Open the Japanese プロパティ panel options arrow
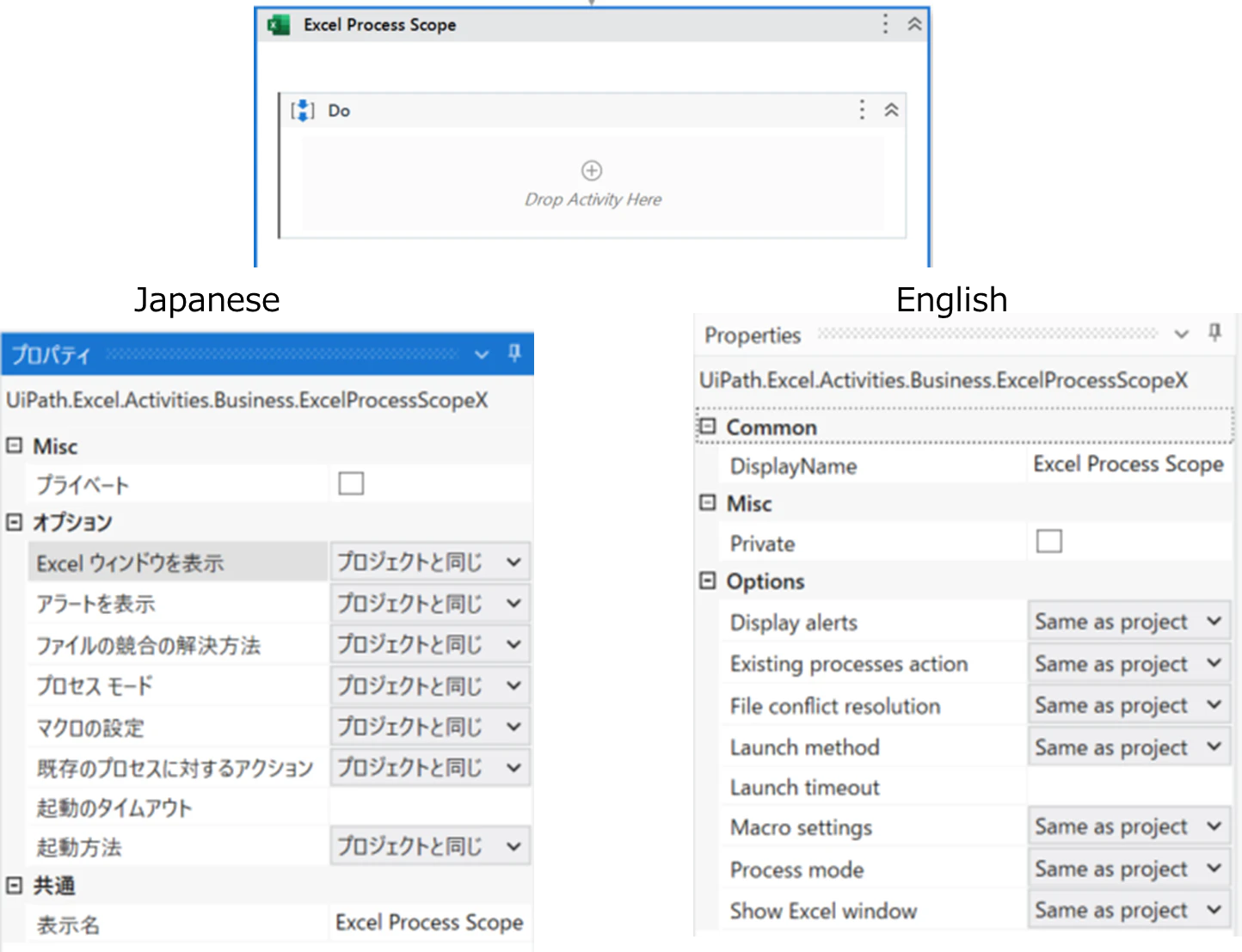The image size is (1242, 952). (482, 354)
